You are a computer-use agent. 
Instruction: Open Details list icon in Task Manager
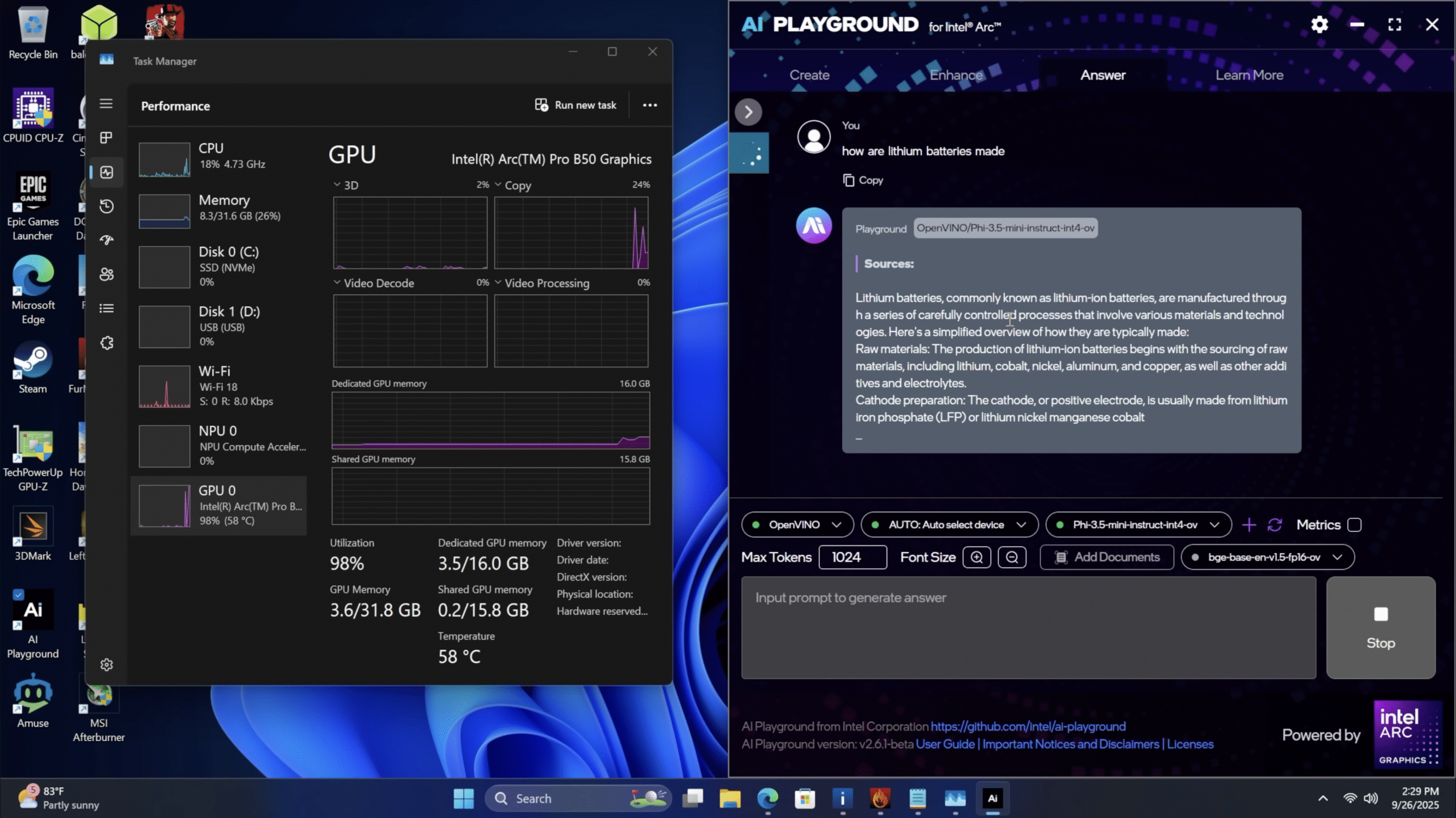point(106,308)
